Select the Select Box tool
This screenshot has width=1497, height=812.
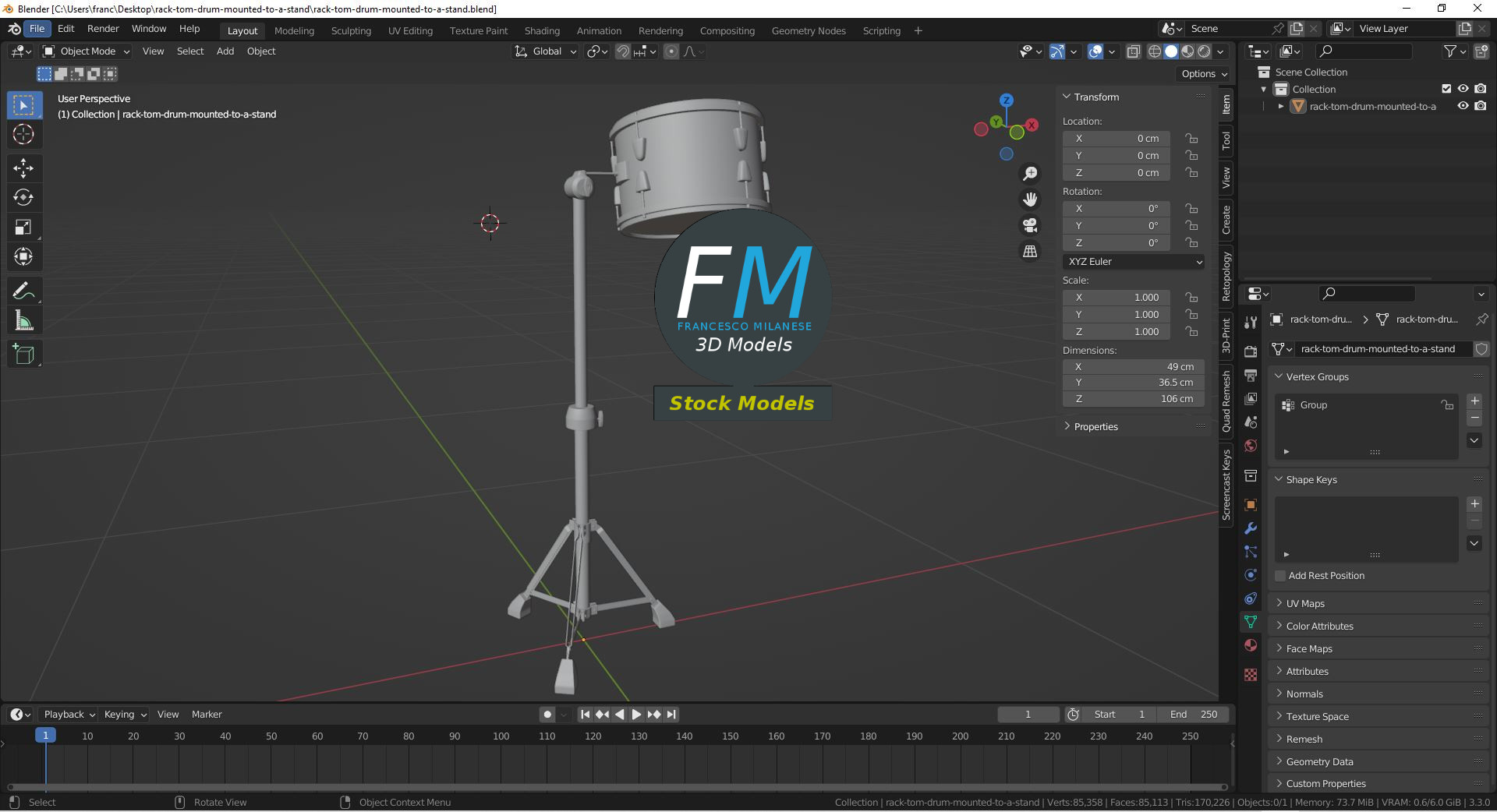23,105
